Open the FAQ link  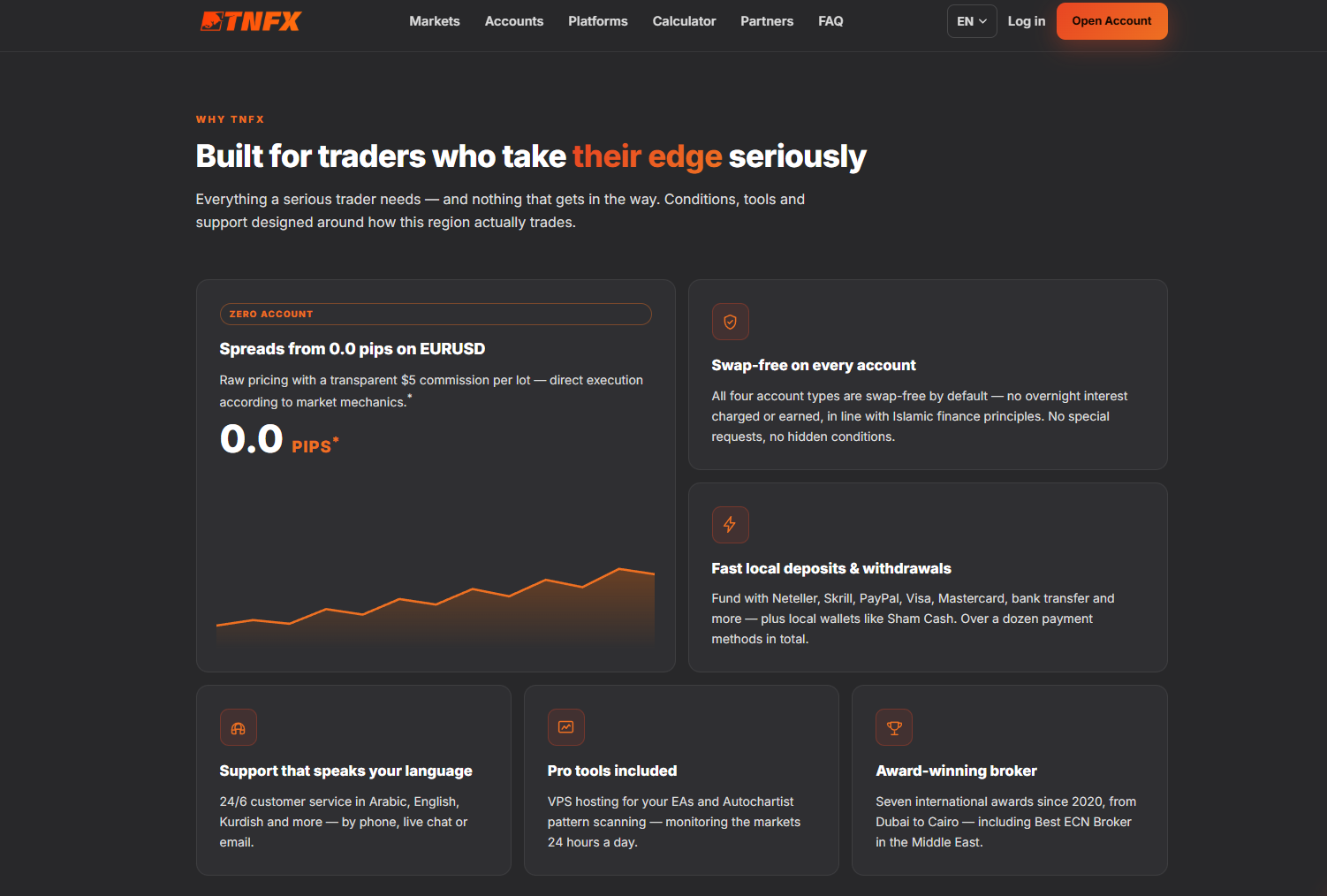tap(830, 21)
